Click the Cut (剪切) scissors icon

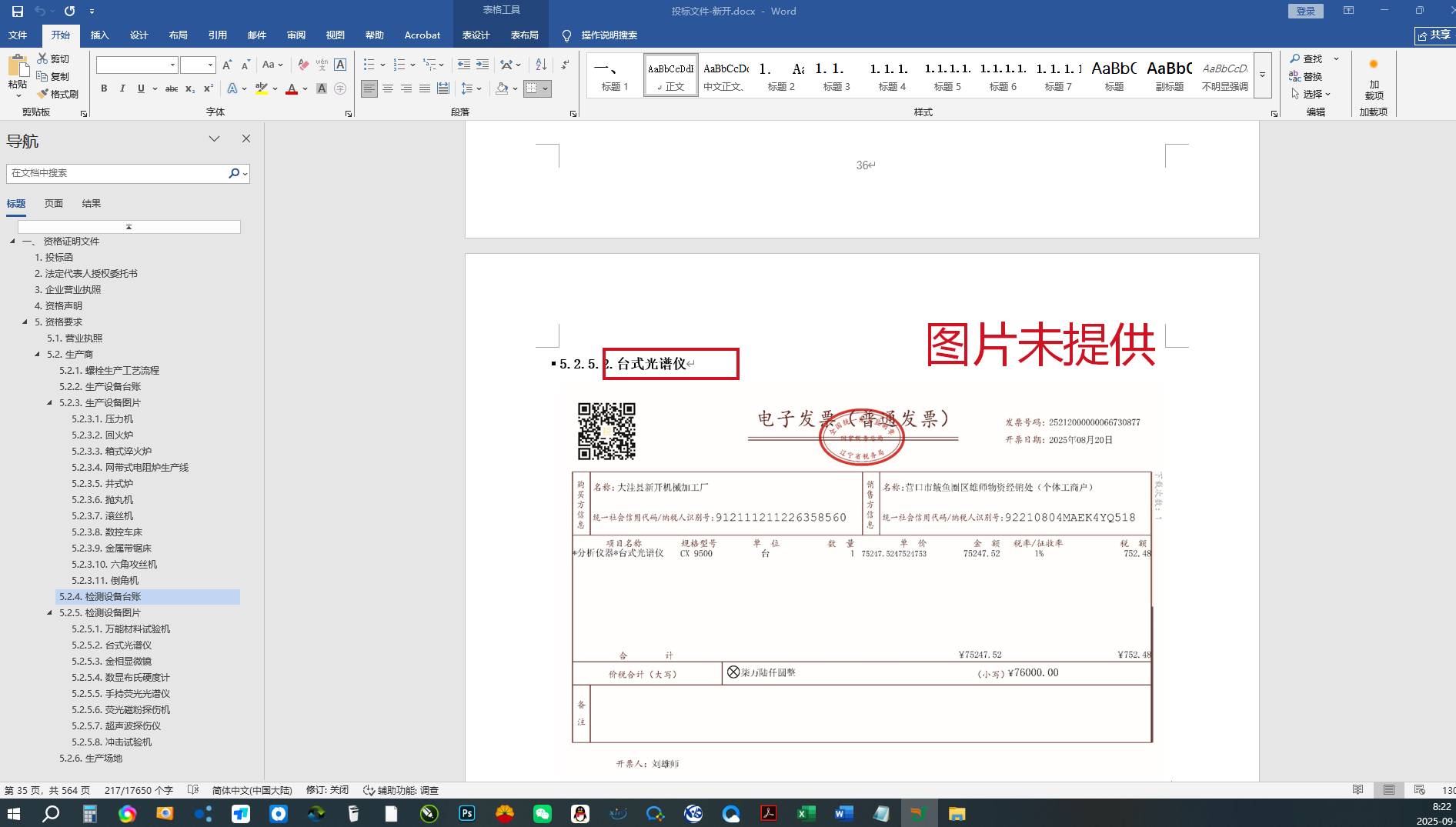click(42, 58)
